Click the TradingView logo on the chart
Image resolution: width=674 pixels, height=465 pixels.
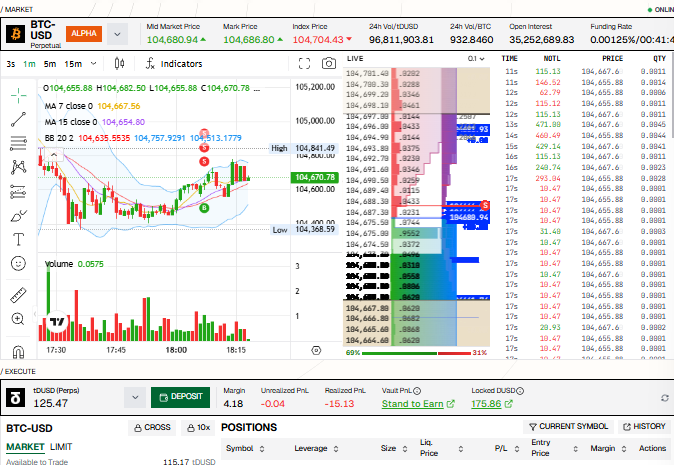tap(56, 321)
